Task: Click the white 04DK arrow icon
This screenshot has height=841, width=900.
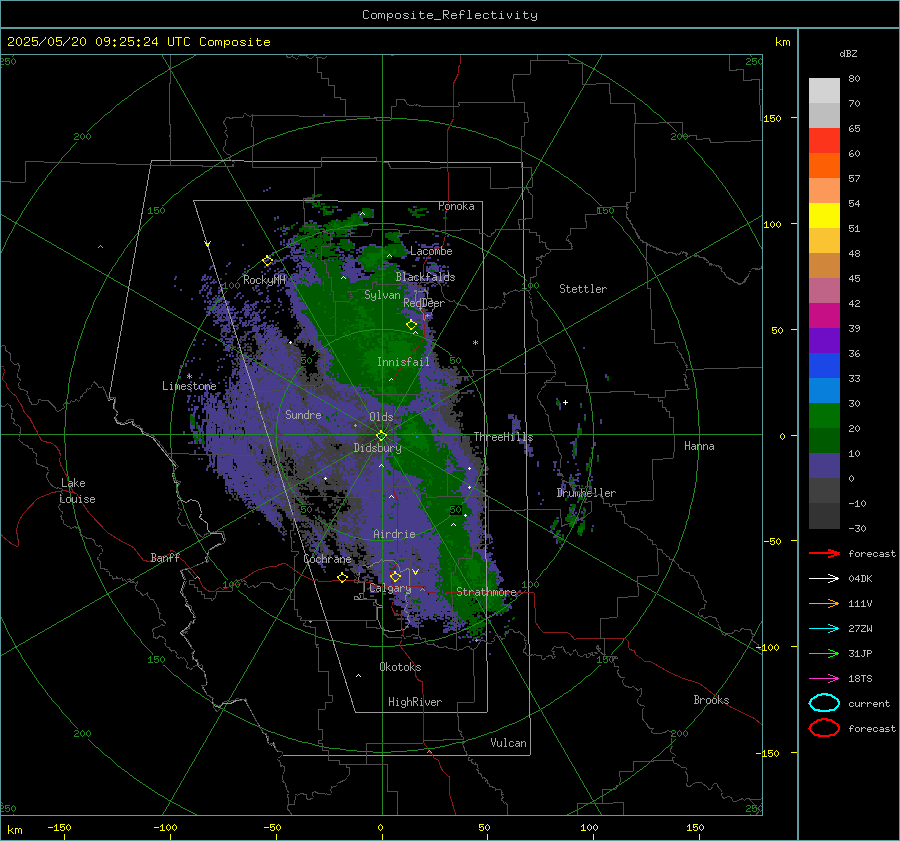Action: [x=824, y=579]
